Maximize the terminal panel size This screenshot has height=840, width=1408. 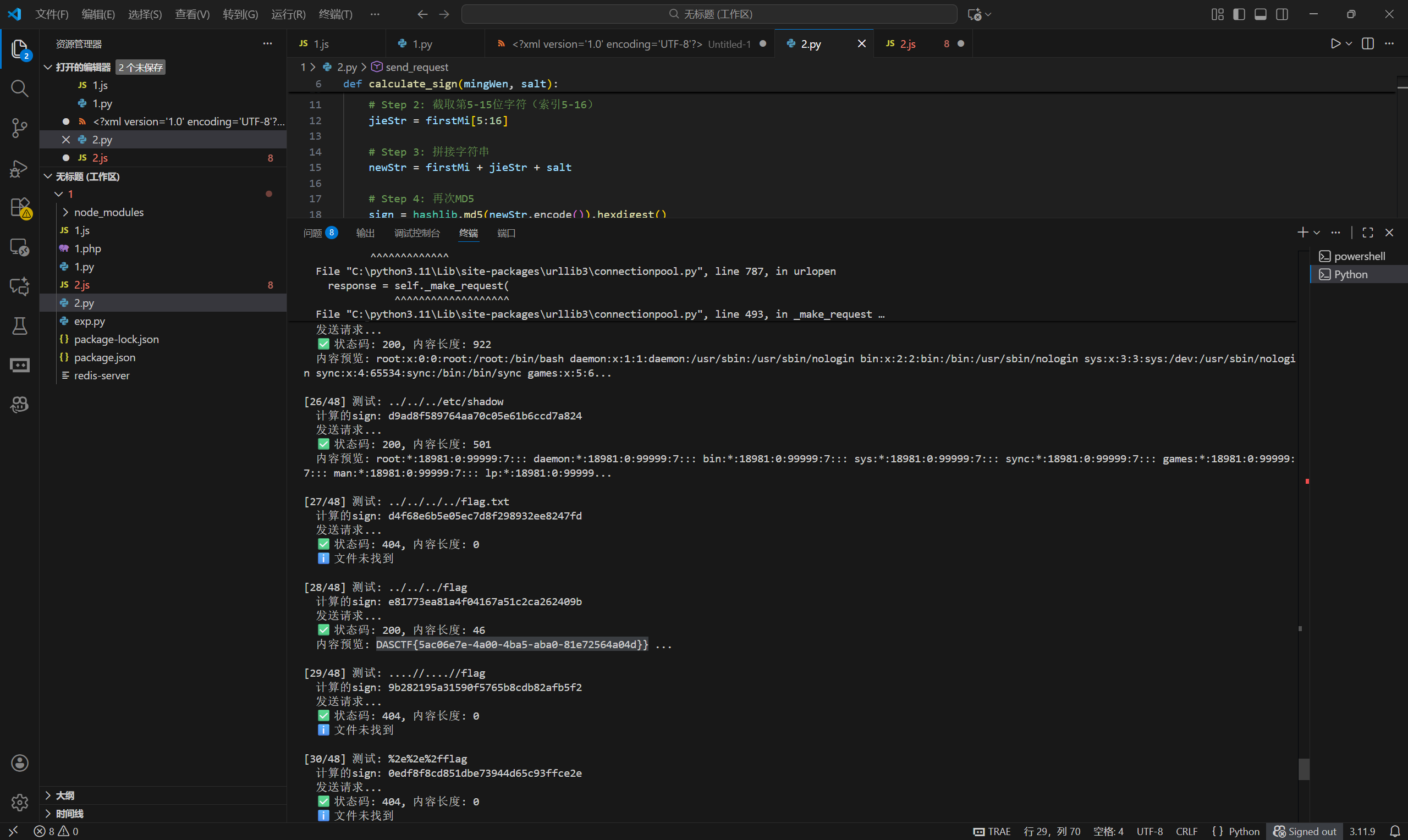coord(1367,233)
